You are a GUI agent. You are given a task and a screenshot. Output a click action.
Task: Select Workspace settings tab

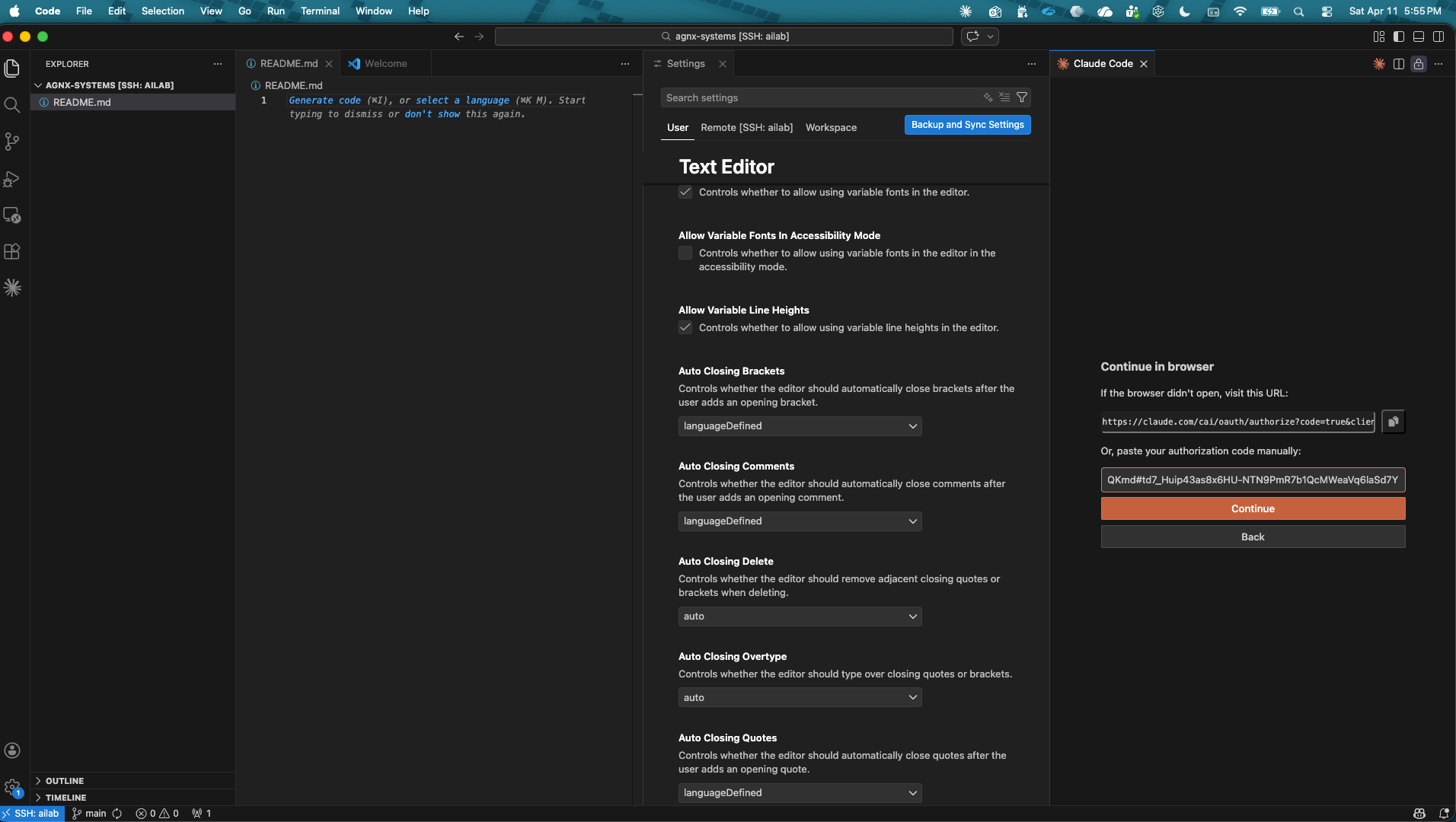click(831, 128)
